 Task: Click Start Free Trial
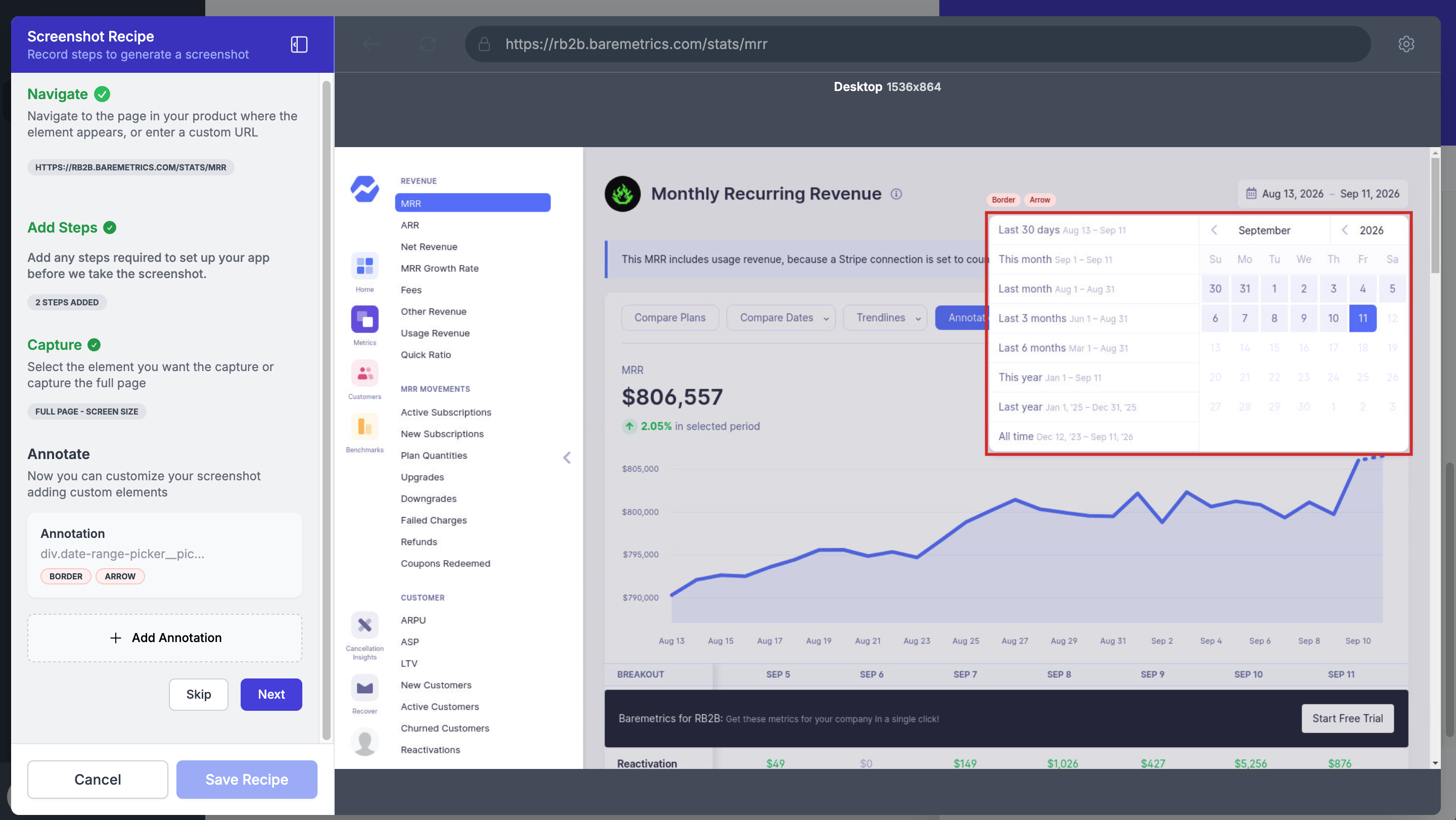[x=1347, y=718]
